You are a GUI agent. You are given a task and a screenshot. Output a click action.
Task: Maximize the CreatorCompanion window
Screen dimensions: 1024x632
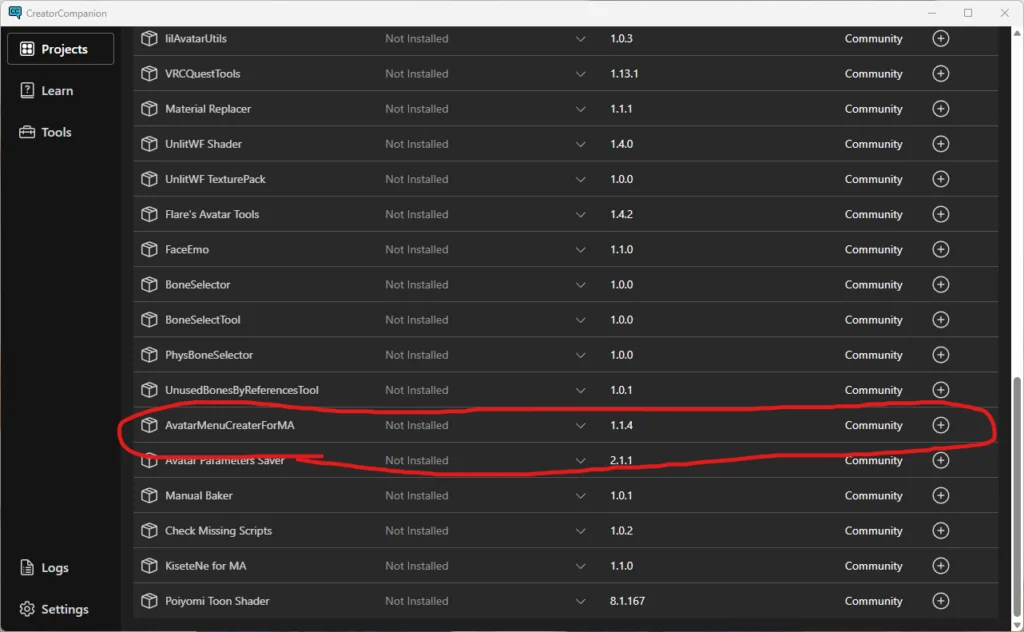(x=968, y=13)
